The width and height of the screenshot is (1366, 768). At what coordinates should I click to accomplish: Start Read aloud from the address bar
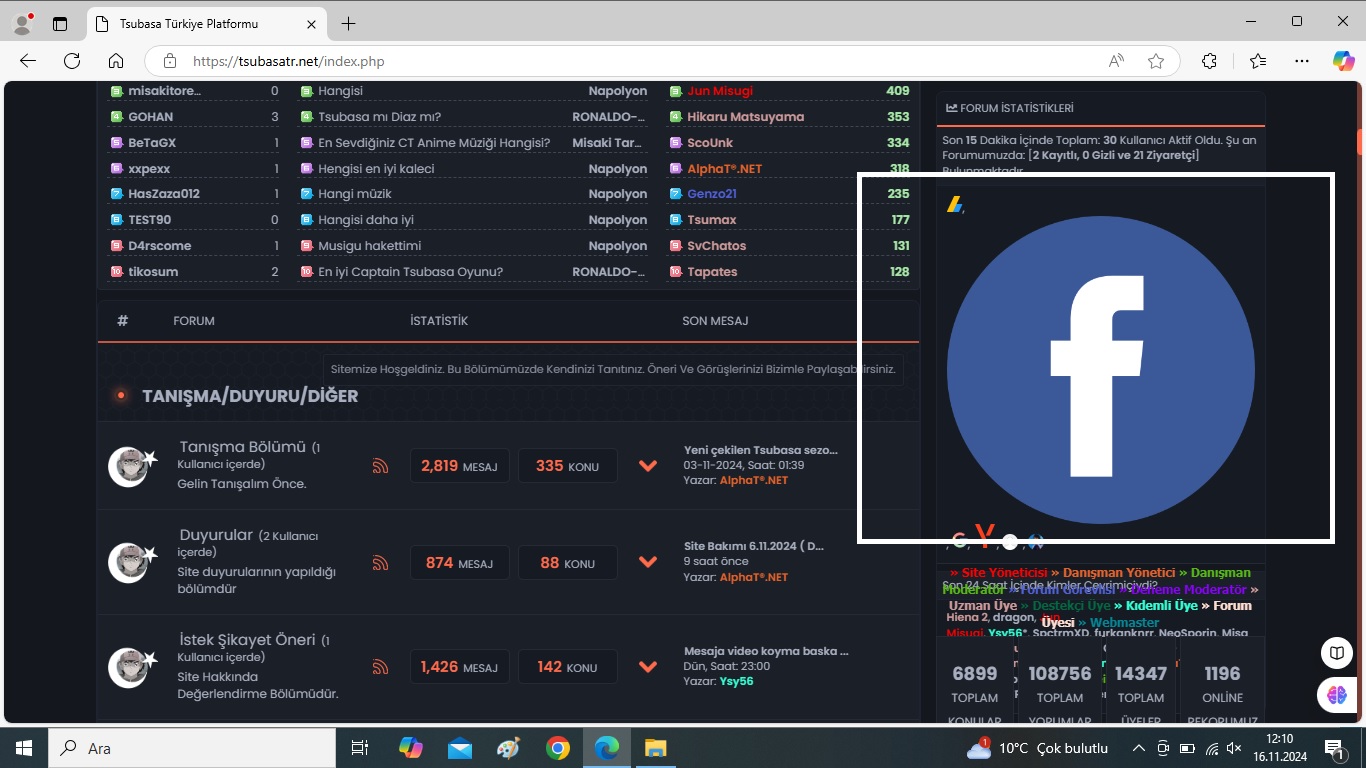(x=1116, y=61)
